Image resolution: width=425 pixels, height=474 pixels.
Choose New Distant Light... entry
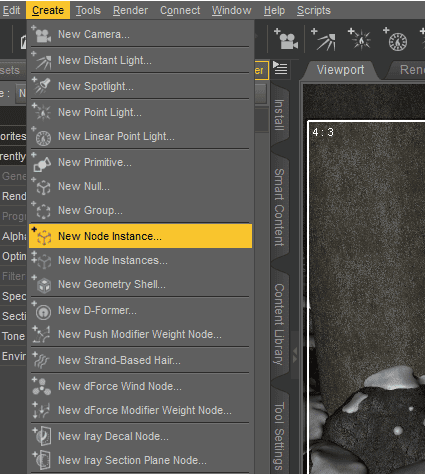pyautogui.click(x=140, y=60)
